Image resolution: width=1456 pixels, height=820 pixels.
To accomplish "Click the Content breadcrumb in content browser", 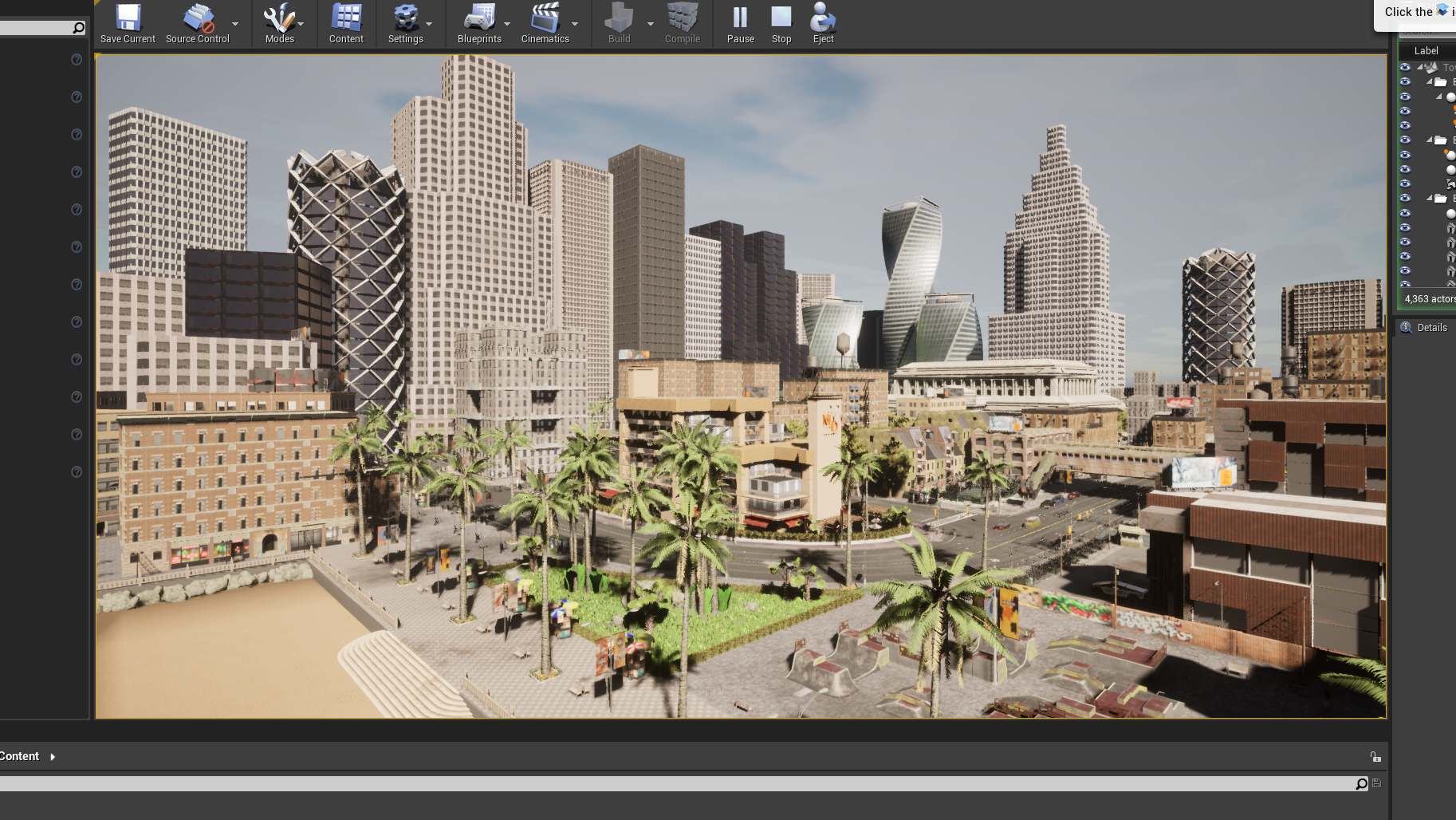I will 19,756.
